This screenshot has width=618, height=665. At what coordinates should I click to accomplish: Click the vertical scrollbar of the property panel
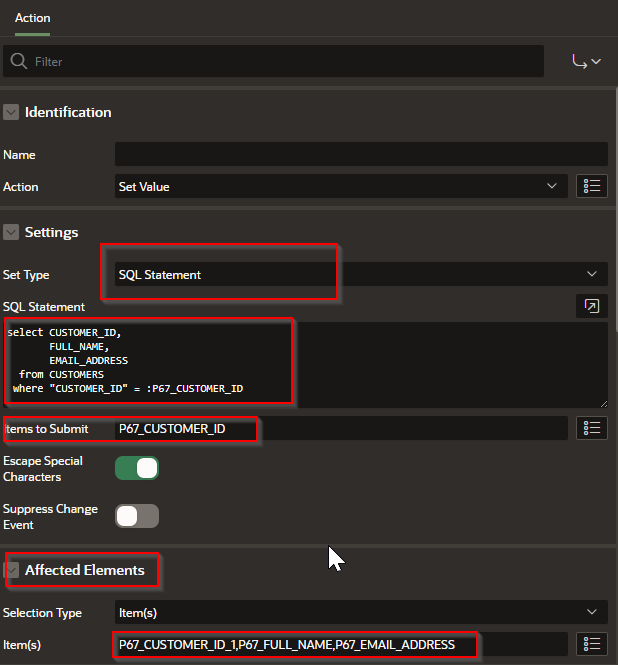point(616,212)
